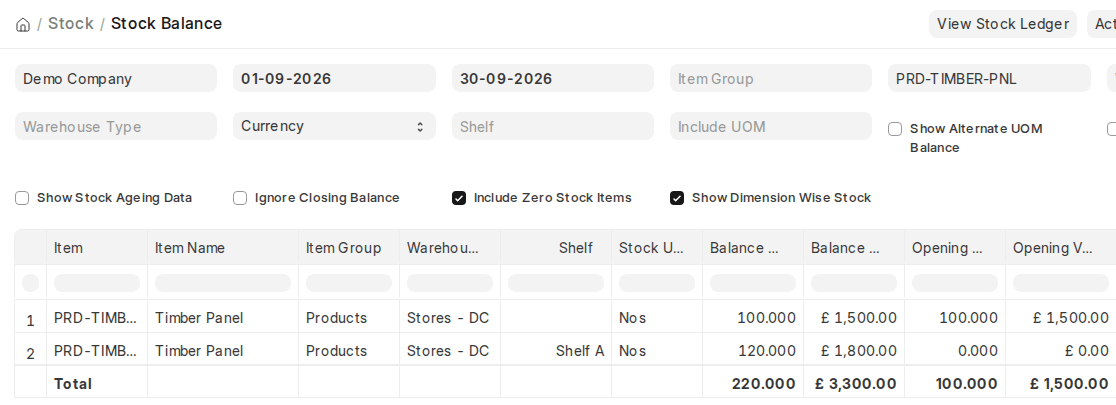Filter rows in Balance Value search box
This screenshot has width=1116, height=405.
pos(854,283)
